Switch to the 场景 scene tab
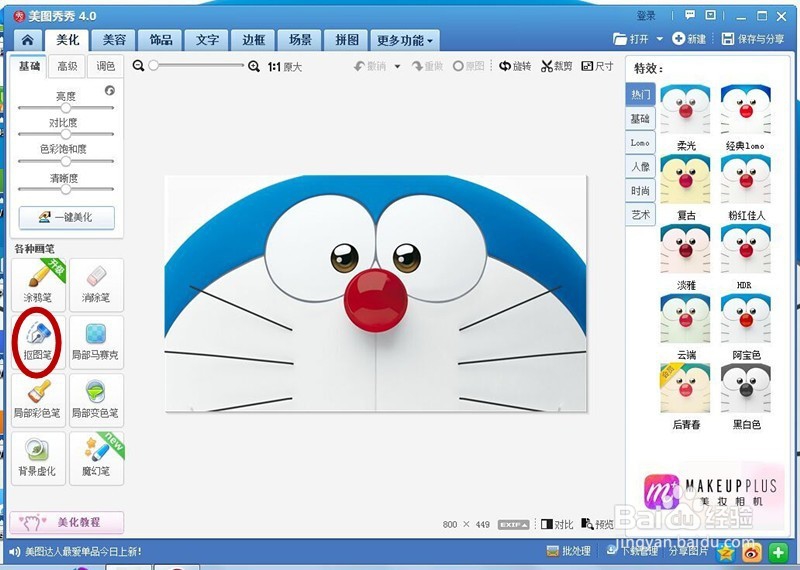This screenshot has height=570, width=800. coord(300,40)
